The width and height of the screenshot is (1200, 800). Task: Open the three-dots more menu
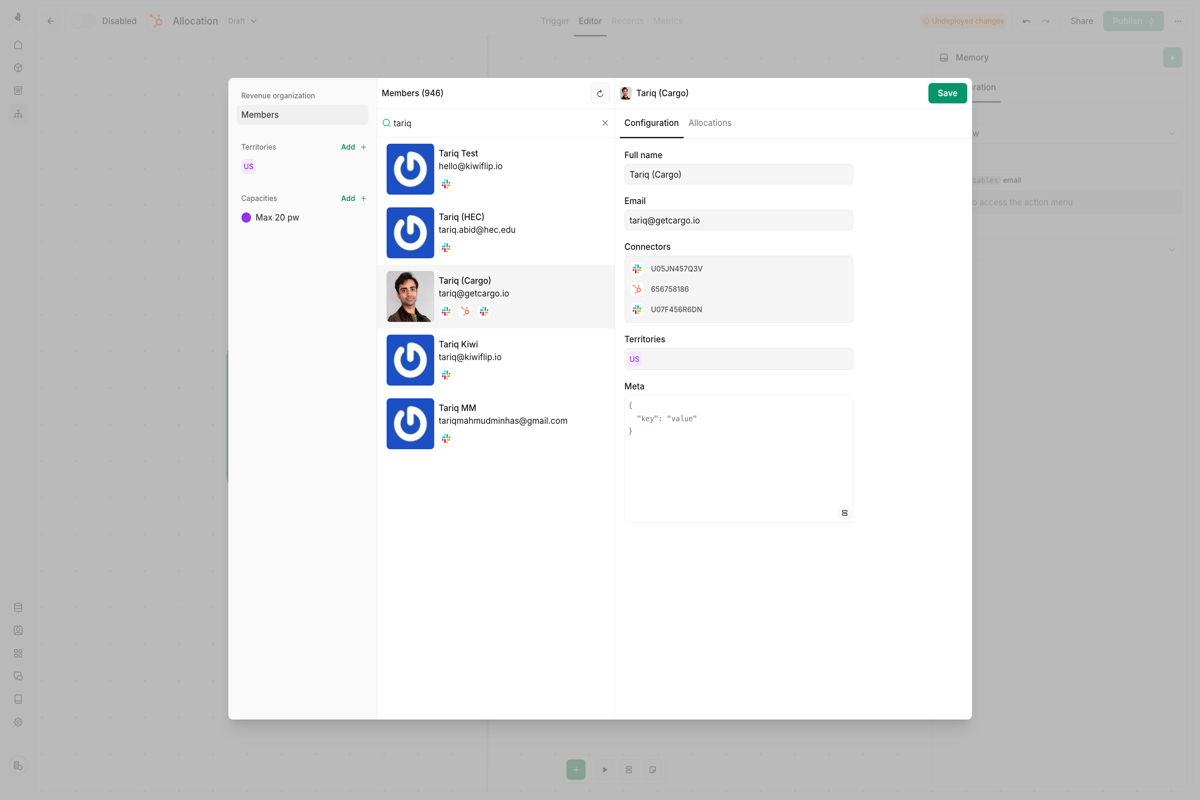1178,21
